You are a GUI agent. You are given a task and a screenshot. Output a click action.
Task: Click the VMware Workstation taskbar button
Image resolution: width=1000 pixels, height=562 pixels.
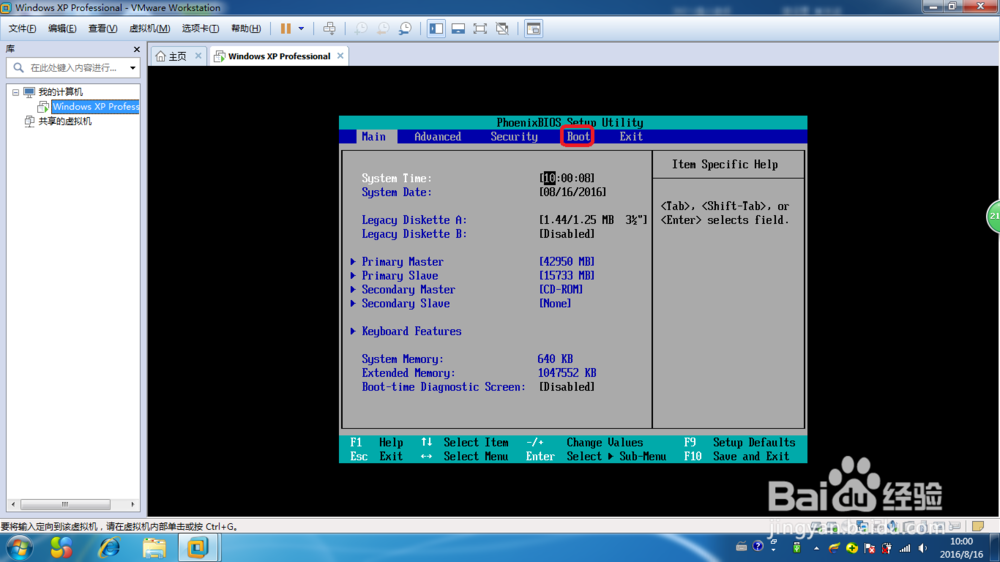pyautogui.click(x=198, y=548)
